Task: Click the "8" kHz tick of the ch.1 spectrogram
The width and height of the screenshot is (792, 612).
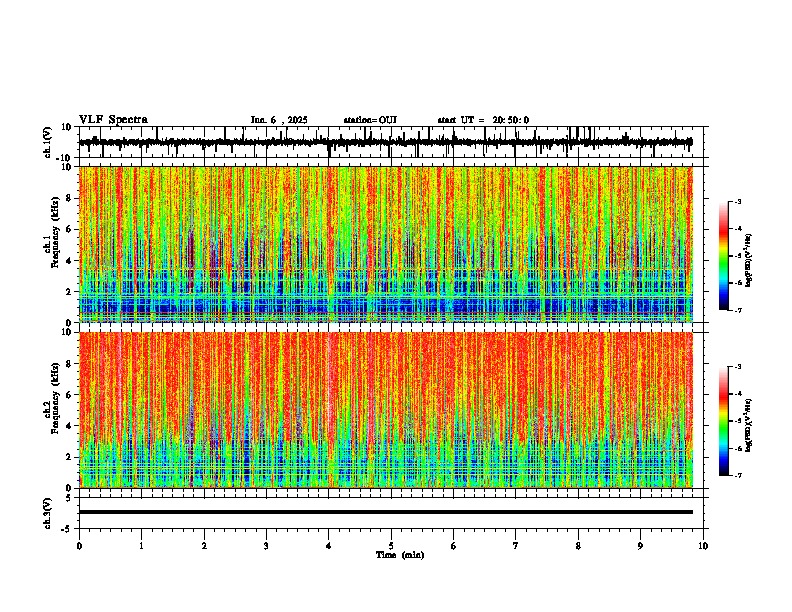Action: click(69, 198)
